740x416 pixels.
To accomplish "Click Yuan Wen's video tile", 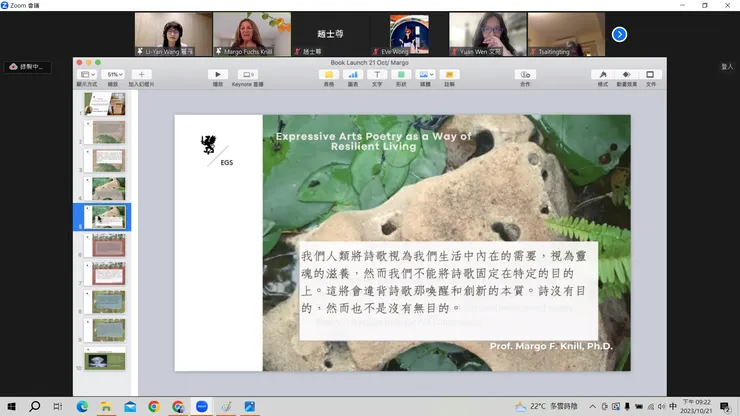I will click(x=488, y=34).
